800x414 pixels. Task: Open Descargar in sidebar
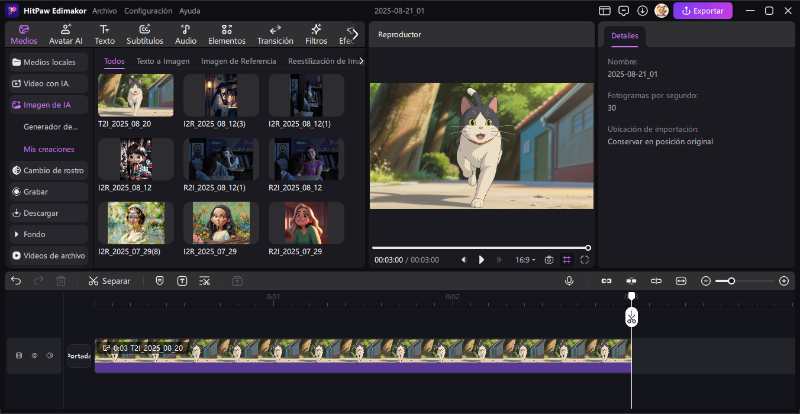49,213
